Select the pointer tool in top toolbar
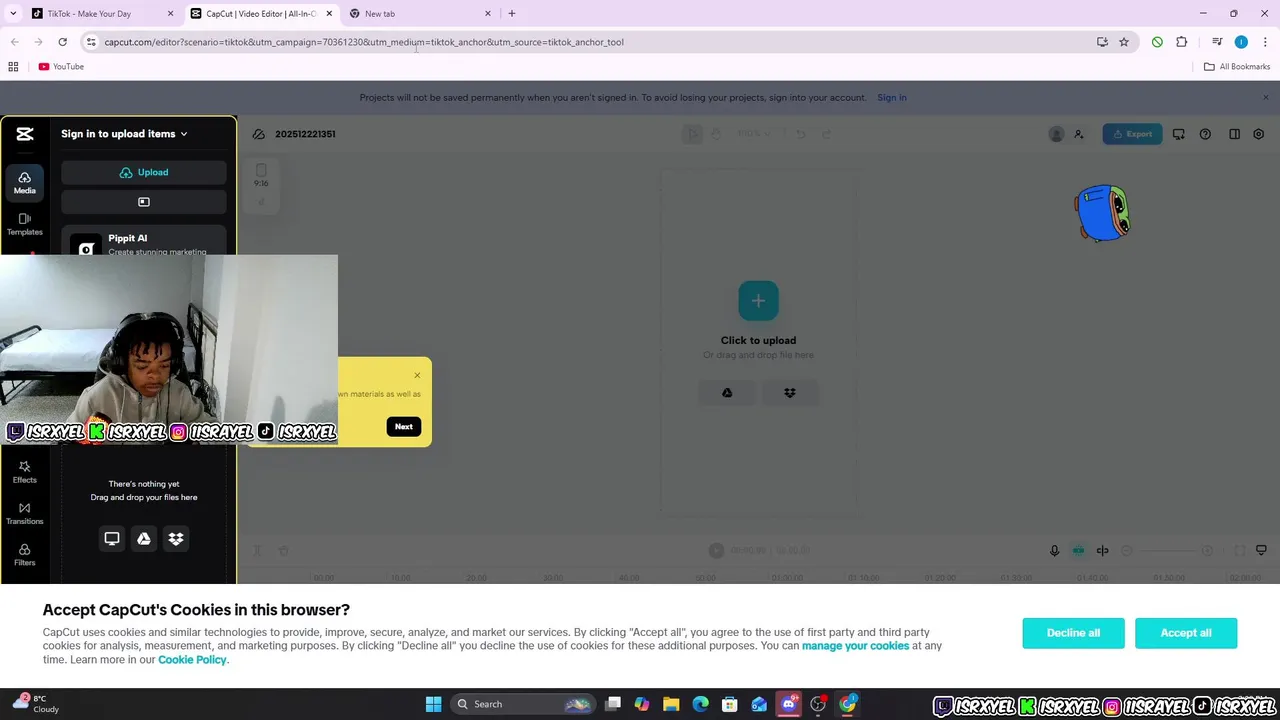This screenshot has height=720, width=1280. coord(692,134)
